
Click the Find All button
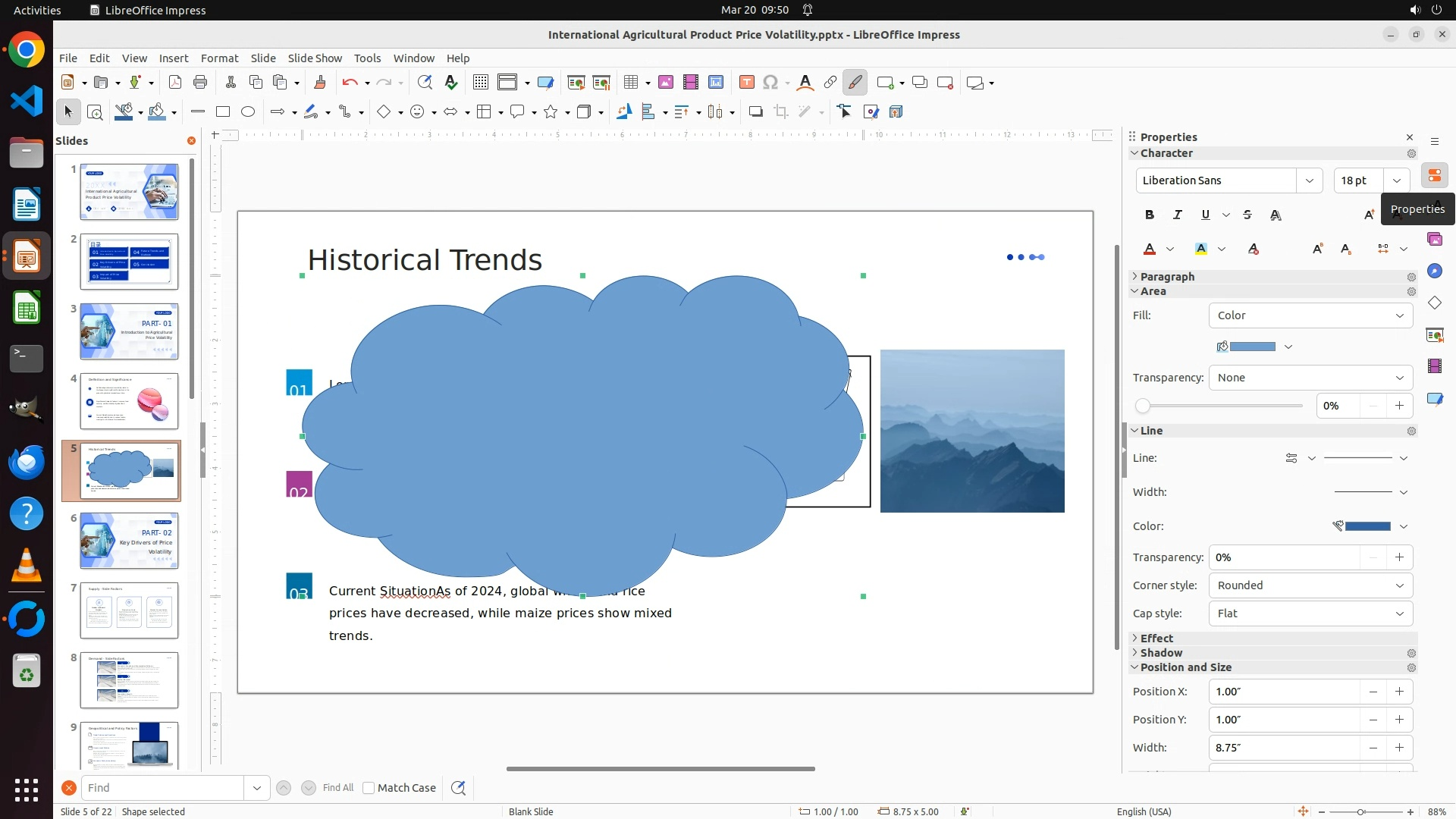point(338,788)
